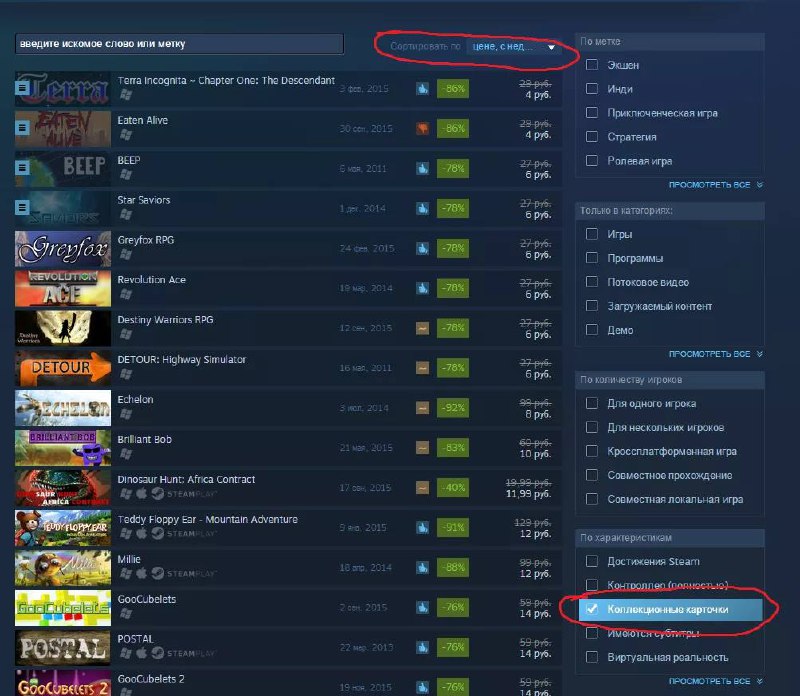Click the Steam logo icon under POSTAL
Image resolution: width=800 pixels, height=696 pixels.
coord(158,653)
